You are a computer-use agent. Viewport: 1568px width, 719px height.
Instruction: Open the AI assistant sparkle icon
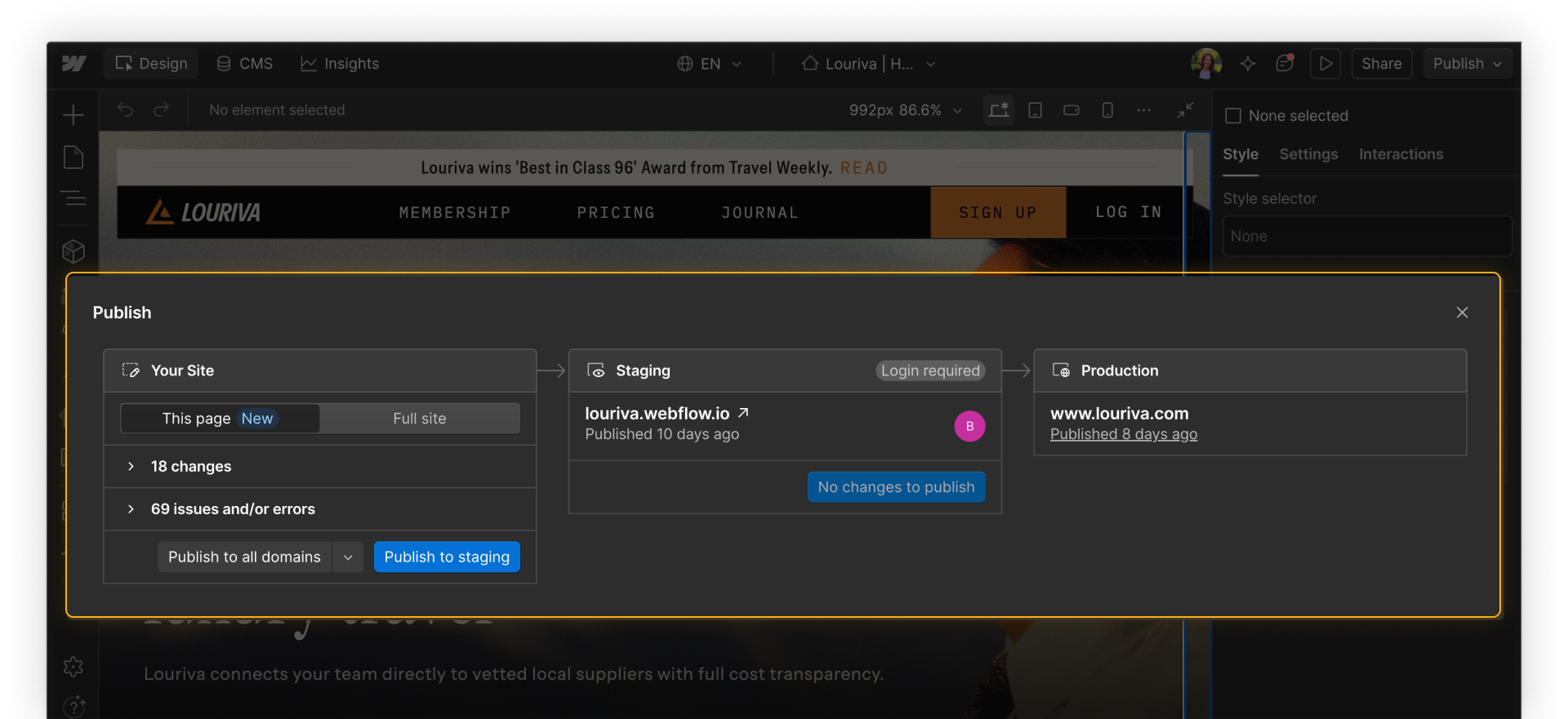coord(1248,64)
